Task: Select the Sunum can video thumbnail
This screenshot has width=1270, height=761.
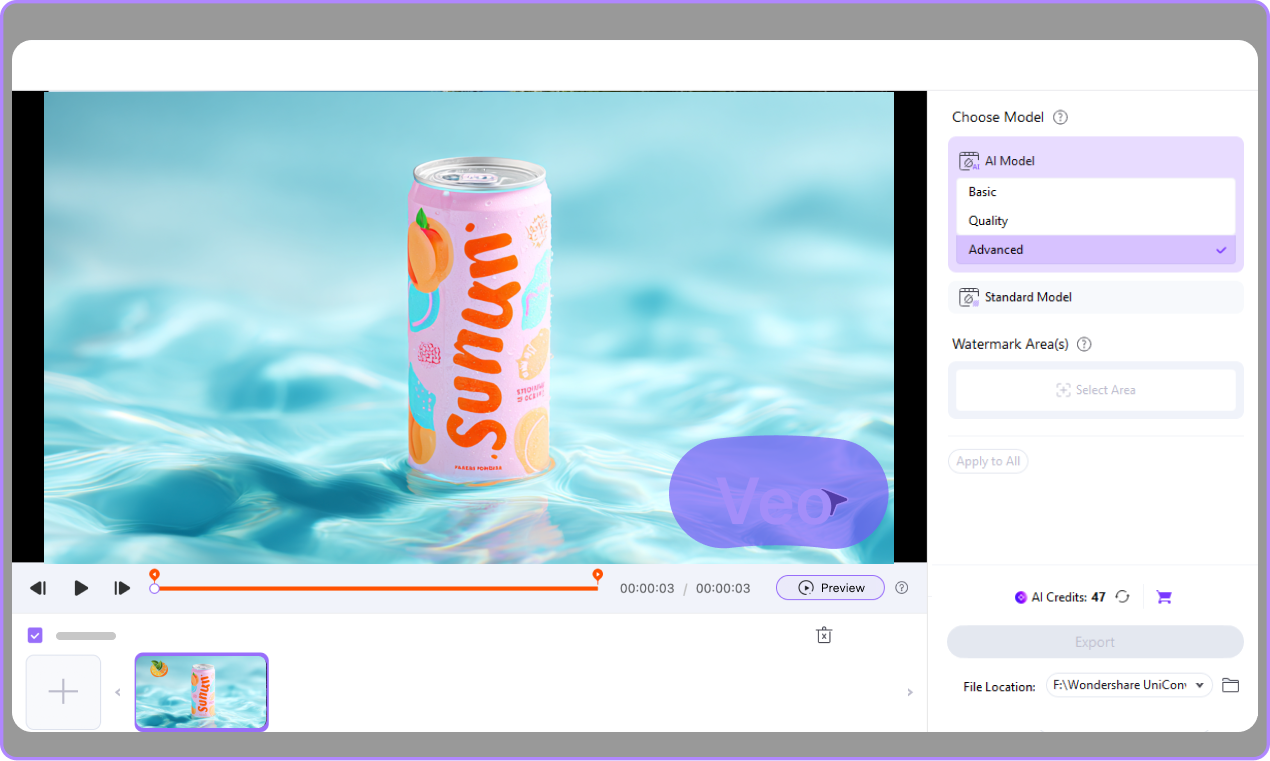Action: coord(201,691)
